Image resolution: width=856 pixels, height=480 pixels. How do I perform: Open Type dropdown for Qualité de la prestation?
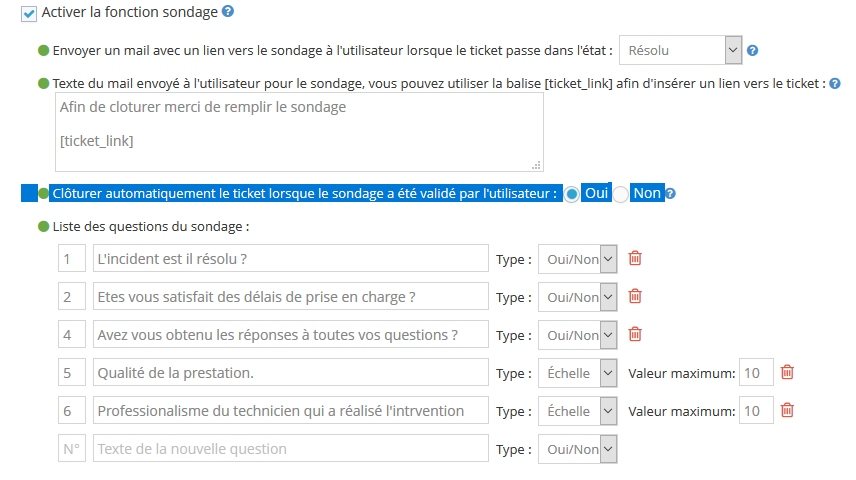point(577,373)
